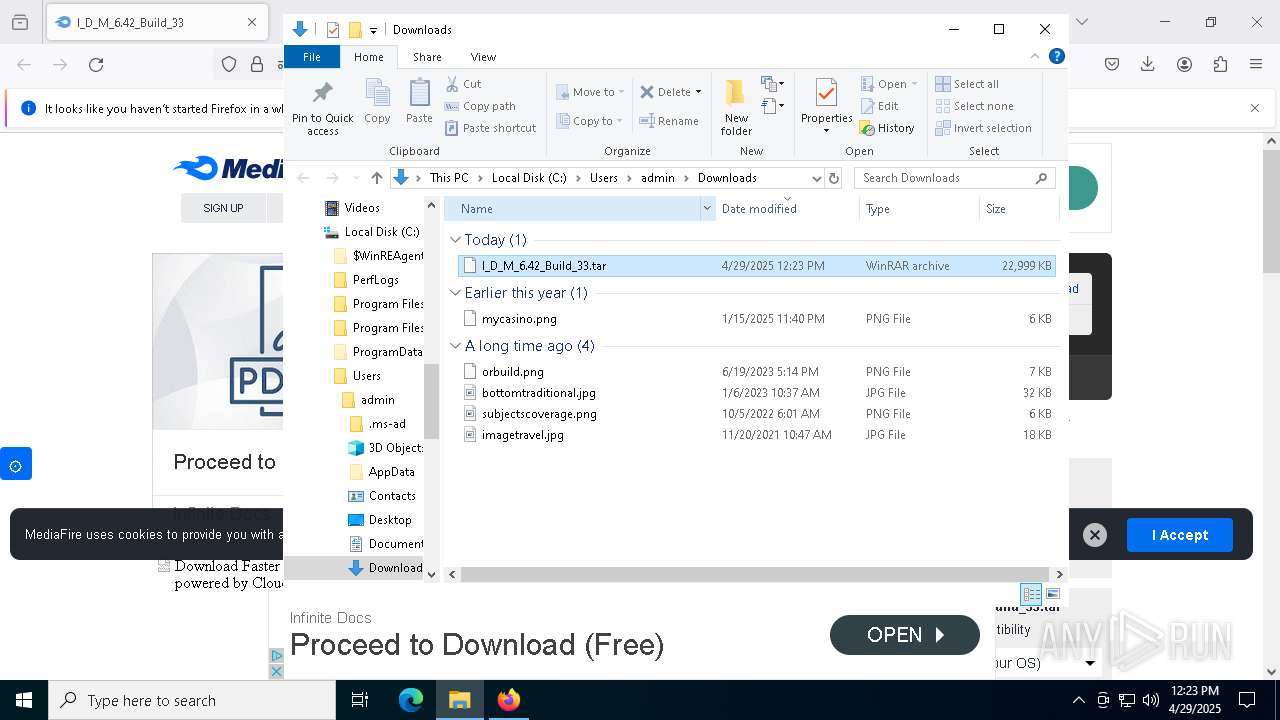Viewport: 1280px width, 720px height.
Task: Click the 'admin' breadcrumb in address bar
Action: click(657, 178)
